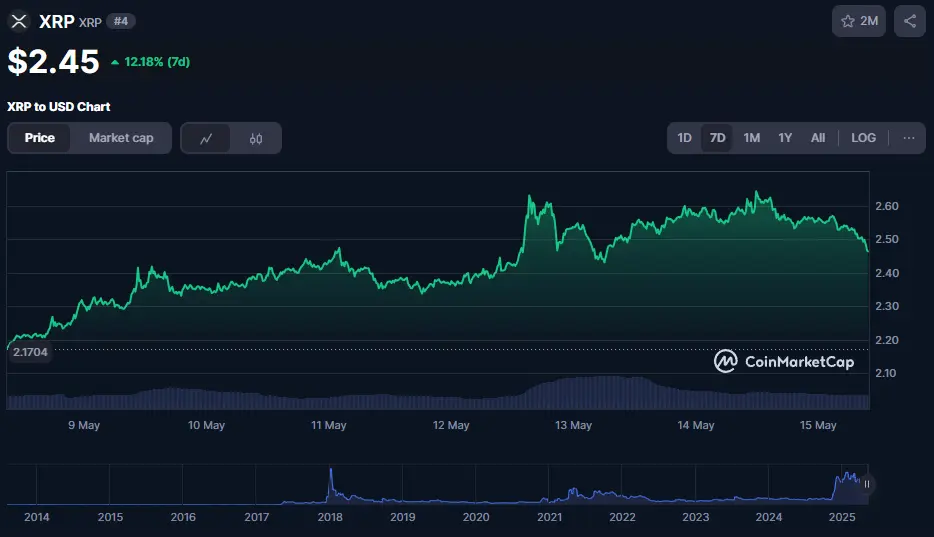934x537 pixels.
Task: Click the 11 May date label
Action: pyautogui.click(x=328, y=425)
